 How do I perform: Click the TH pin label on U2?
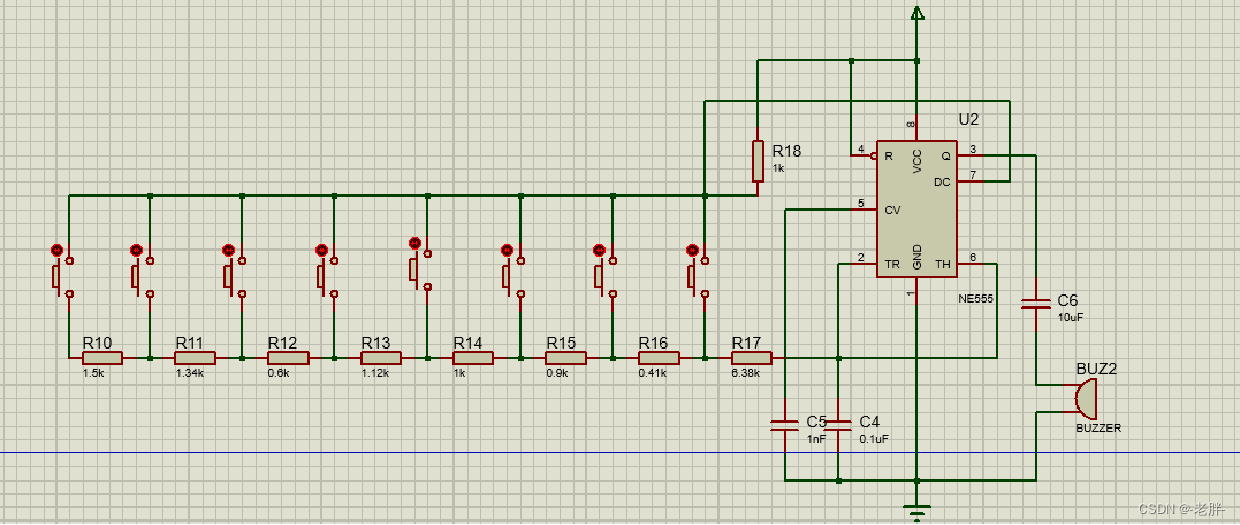pyautogui.click(x=943, y=265)
